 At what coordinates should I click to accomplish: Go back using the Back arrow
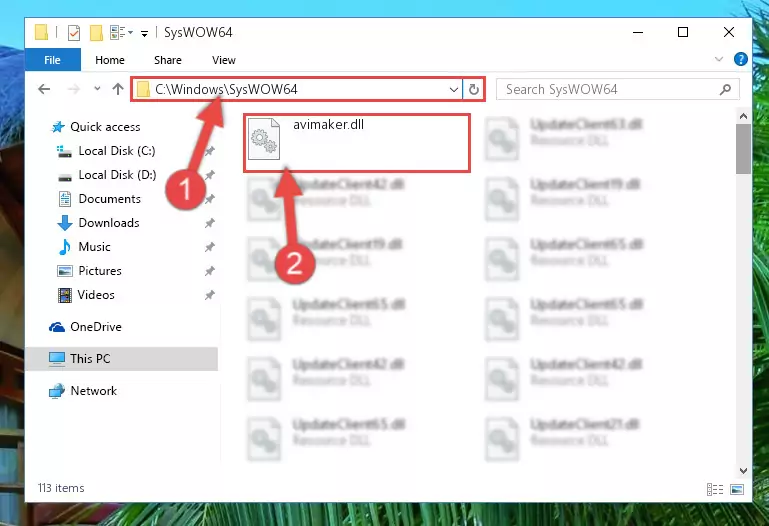(44, 89)
